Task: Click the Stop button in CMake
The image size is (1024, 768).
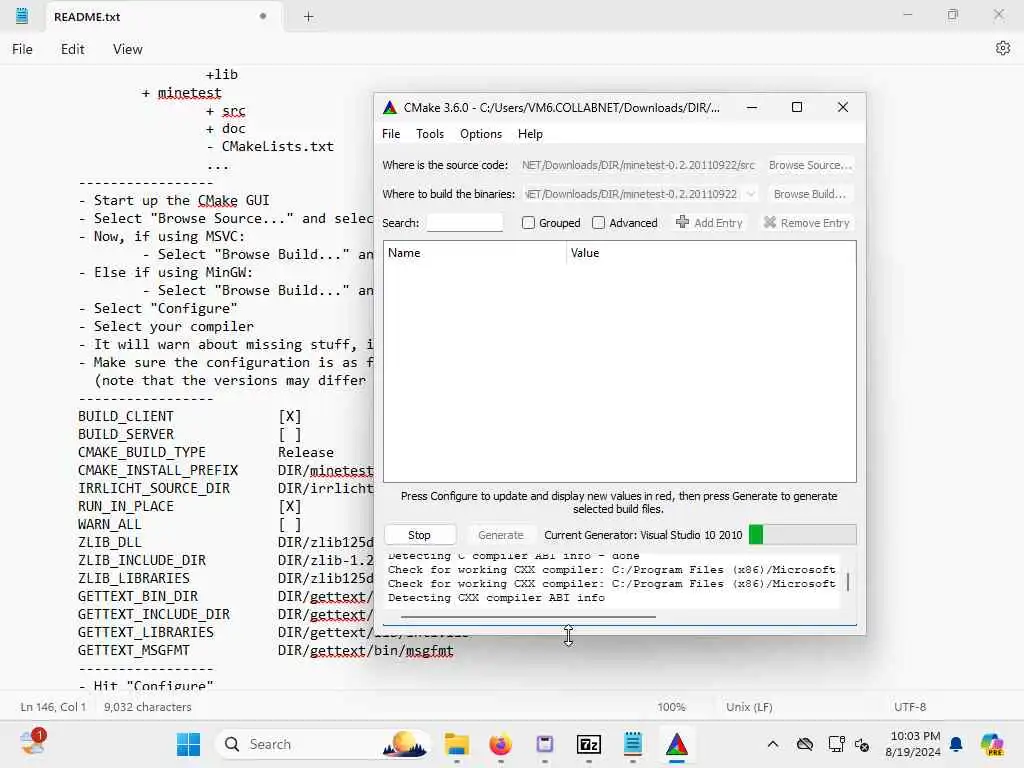Action: click(419, 535)
